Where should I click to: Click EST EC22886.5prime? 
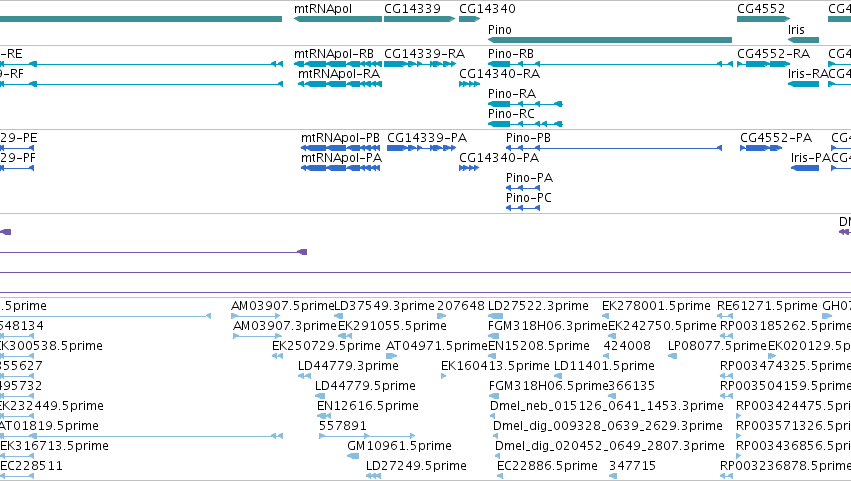pos(548,467)
